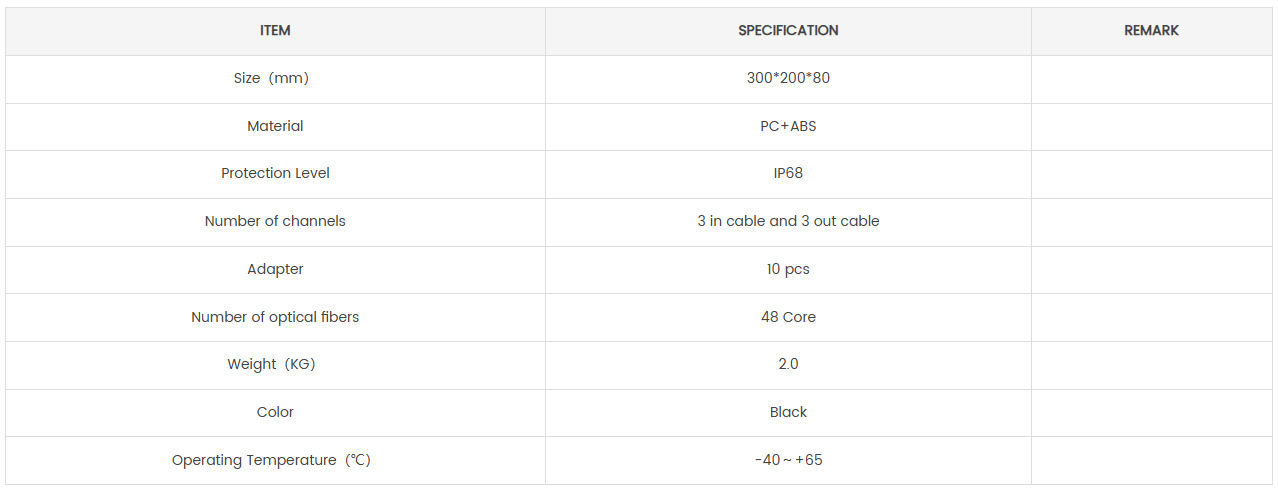Select the 48 Core value
The width and height of the screenshot is (1278, 492).
click(788, 317)
